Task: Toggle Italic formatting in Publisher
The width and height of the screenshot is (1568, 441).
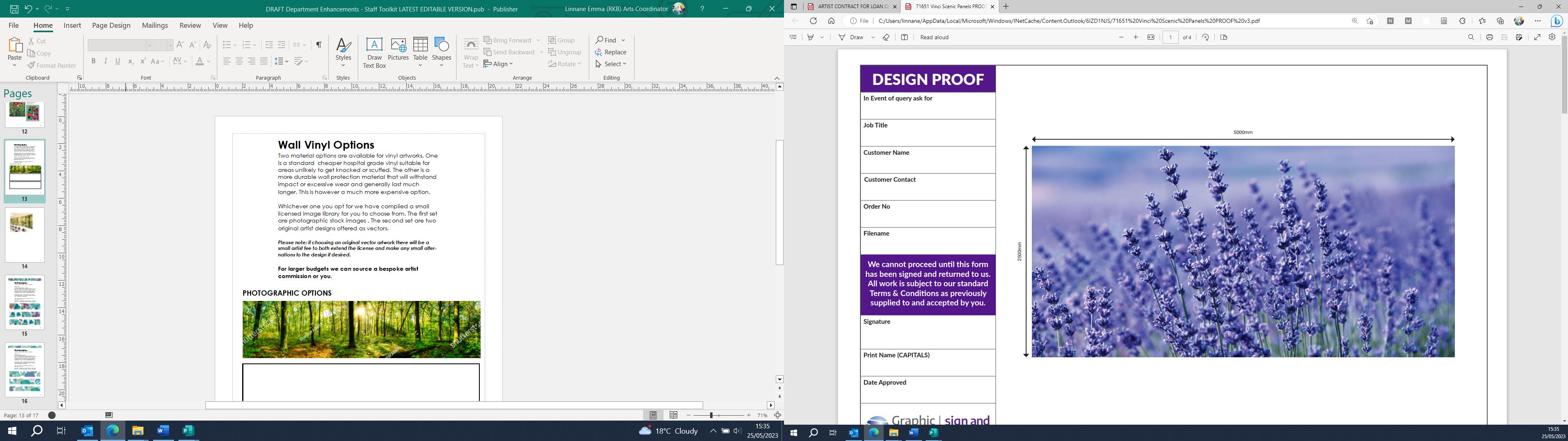Action: coord(105,62)
